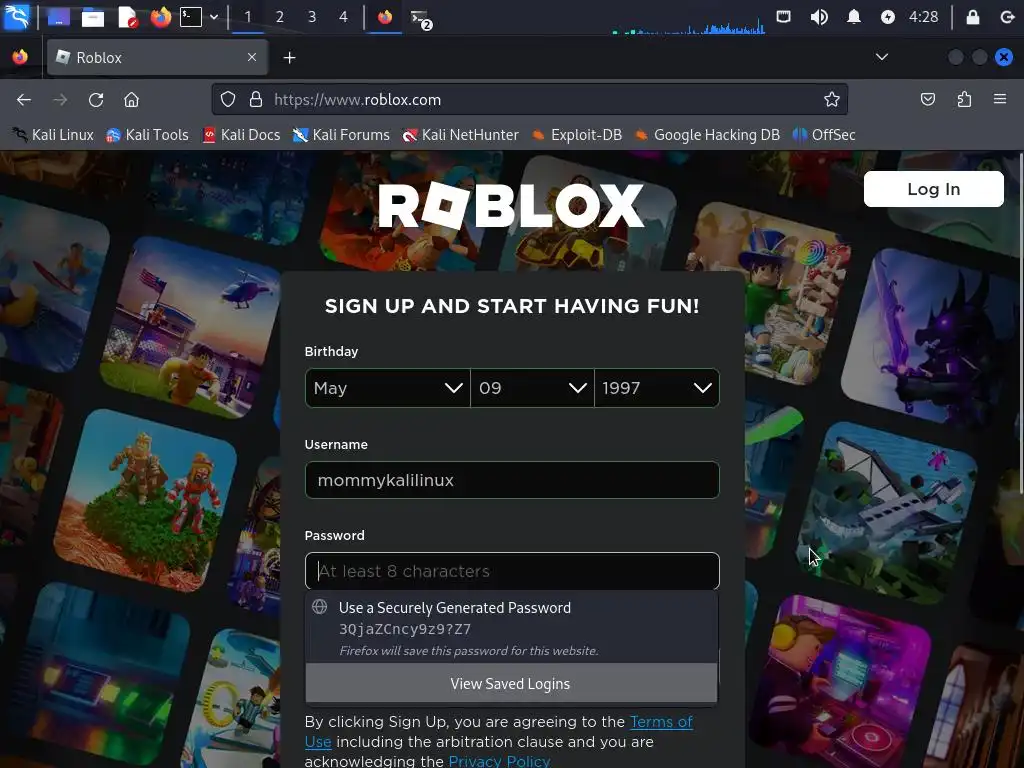Open the Google Hacking DB bookmark
The image size is (1024, 768).
[708, 135]
